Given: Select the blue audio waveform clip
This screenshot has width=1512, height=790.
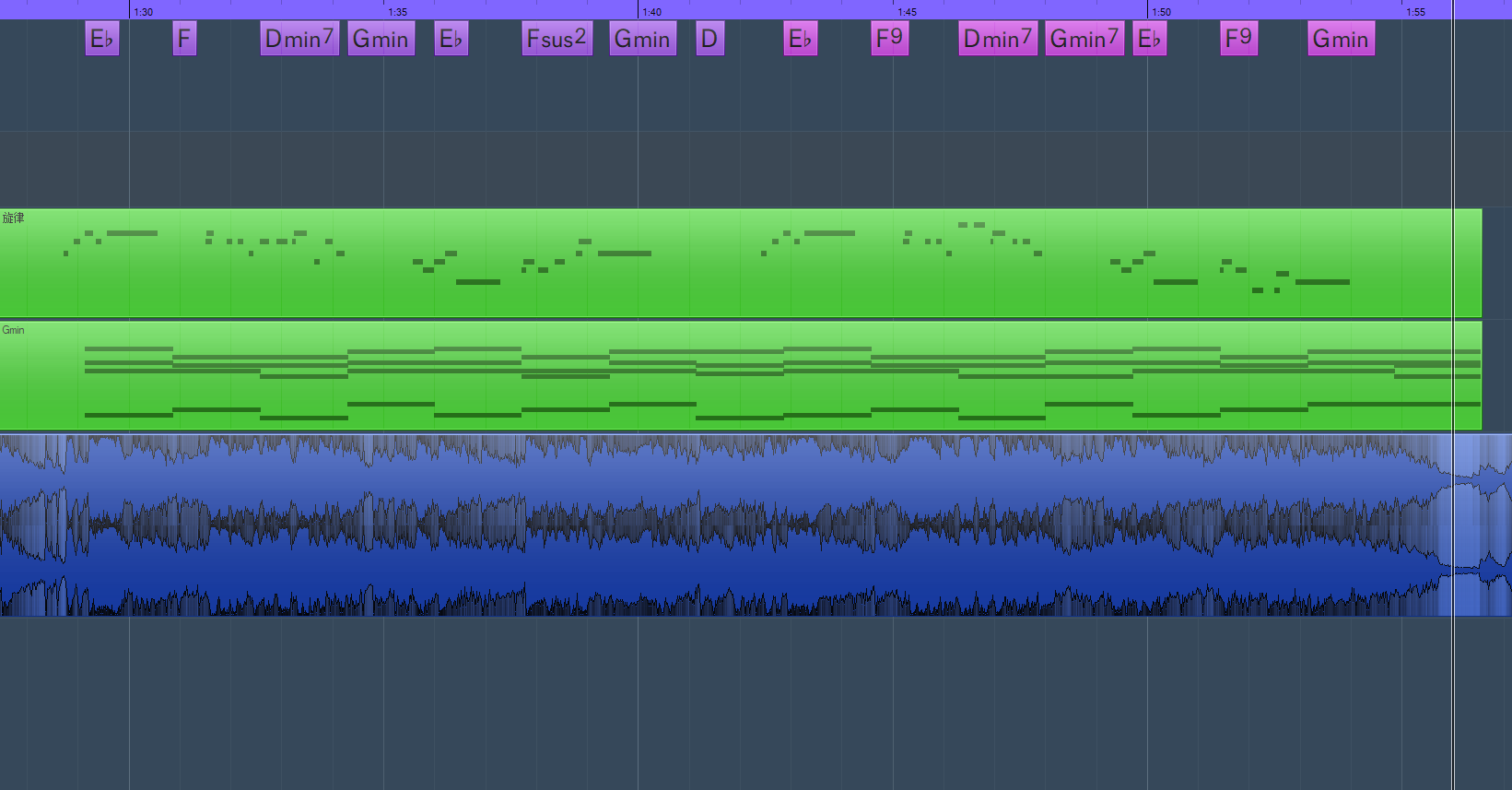Looking at the screenshot, I should (x=756, y=525).
